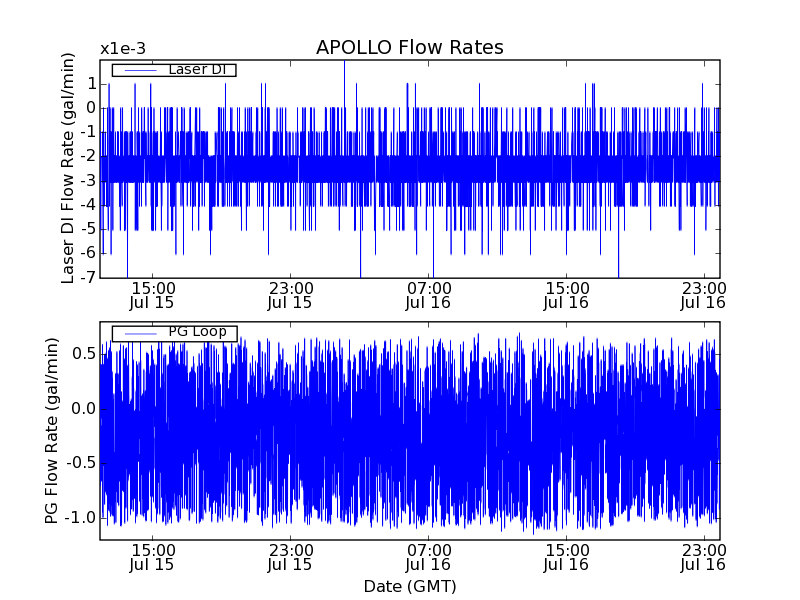Click top plot's "15:00 Jul 15" tick label

(x=152, y=294)
